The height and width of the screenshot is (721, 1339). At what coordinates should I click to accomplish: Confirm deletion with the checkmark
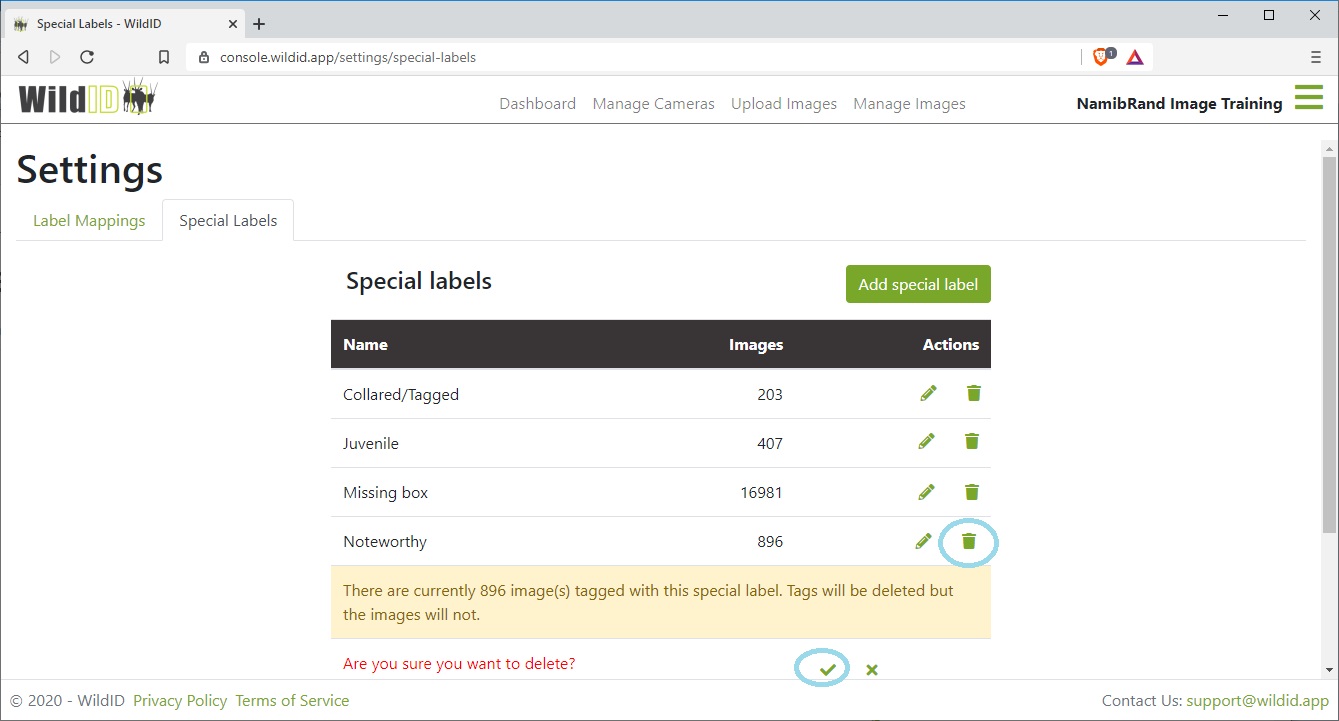tap(827, 669)
